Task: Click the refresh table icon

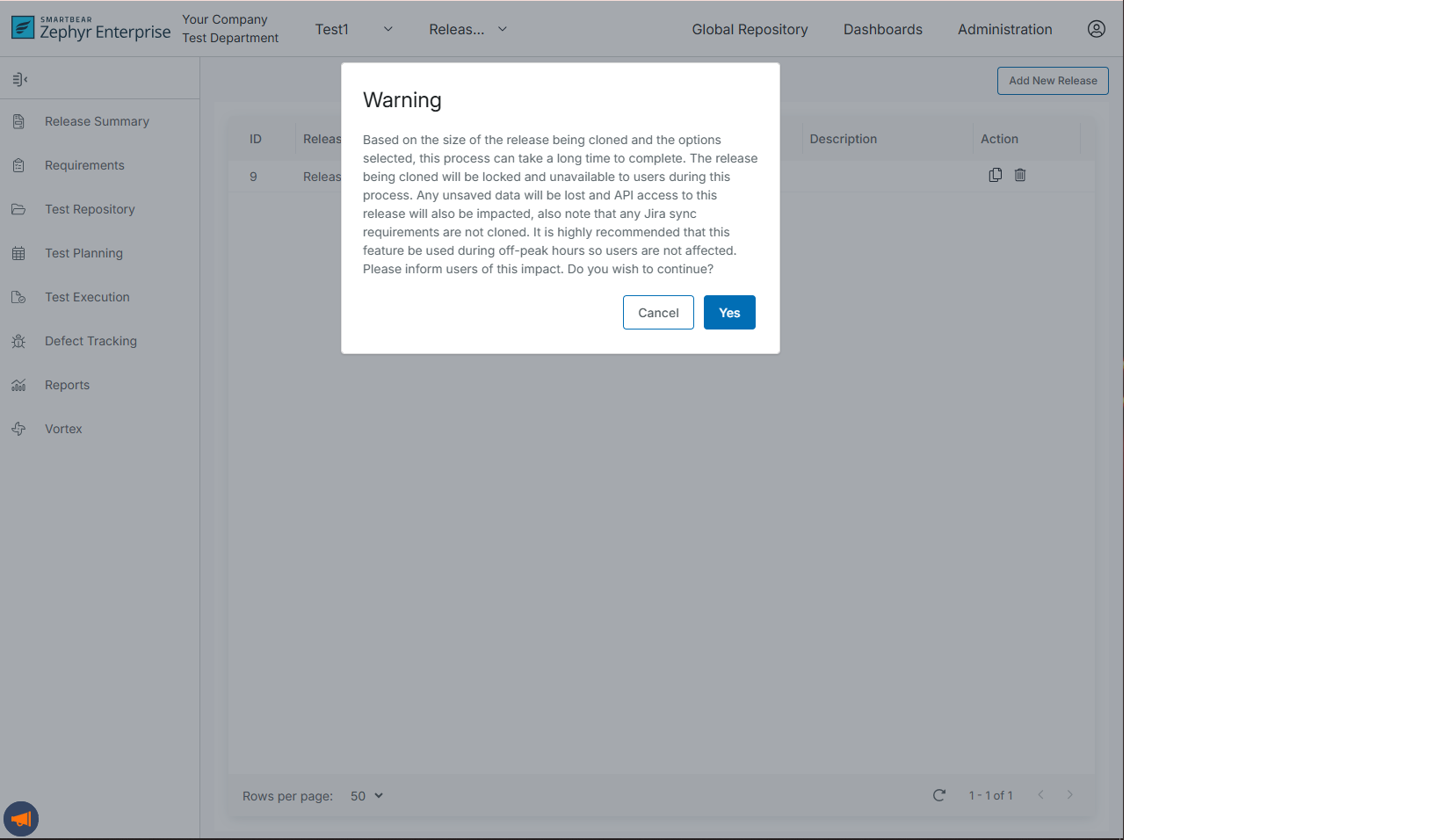Action: click(x=938, y=795)
